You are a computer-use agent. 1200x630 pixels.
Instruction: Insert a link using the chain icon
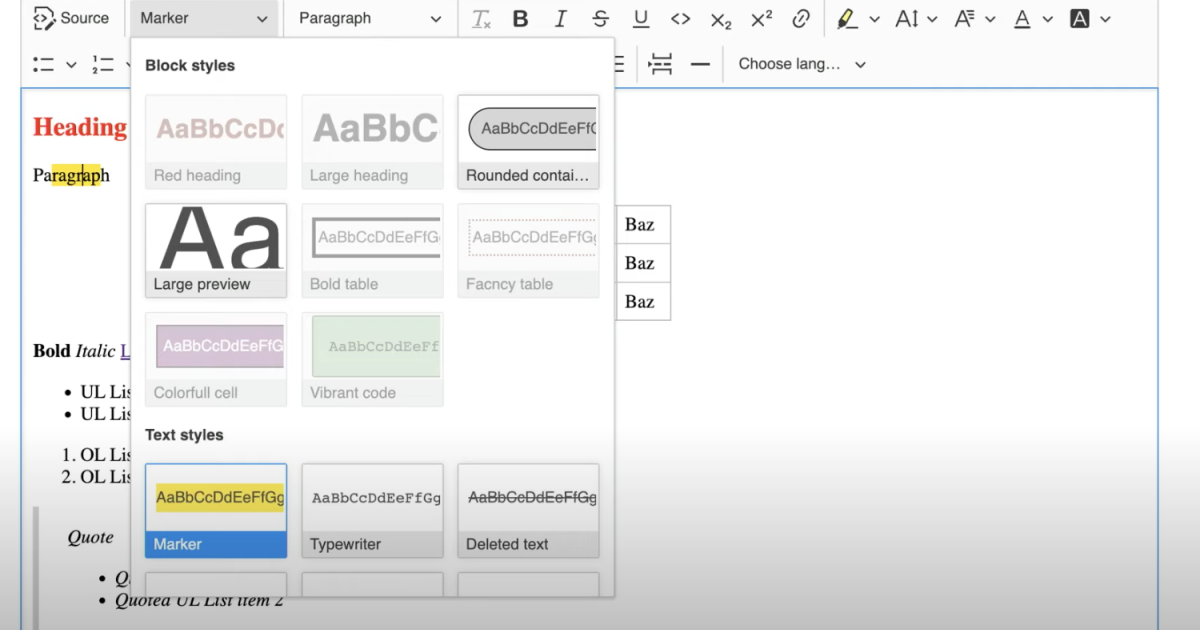801,19
